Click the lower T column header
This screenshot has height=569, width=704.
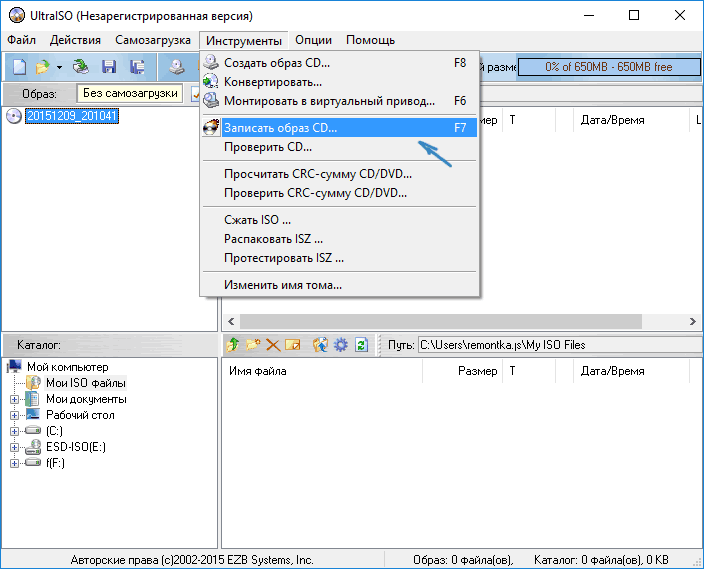click(x=528, y=371)
